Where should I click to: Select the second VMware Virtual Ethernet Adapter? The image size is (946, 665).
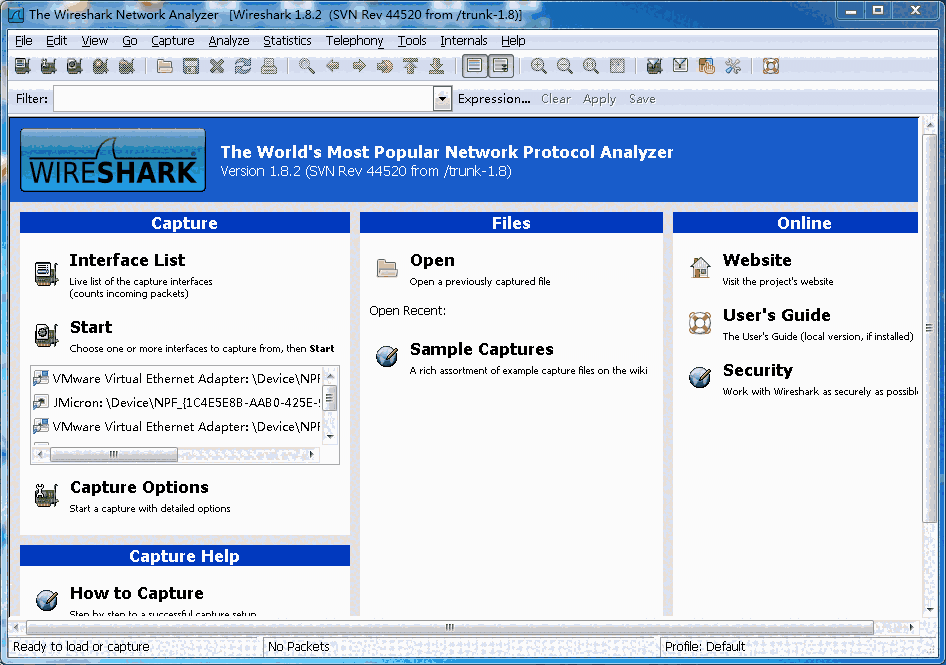pos(180,426)
